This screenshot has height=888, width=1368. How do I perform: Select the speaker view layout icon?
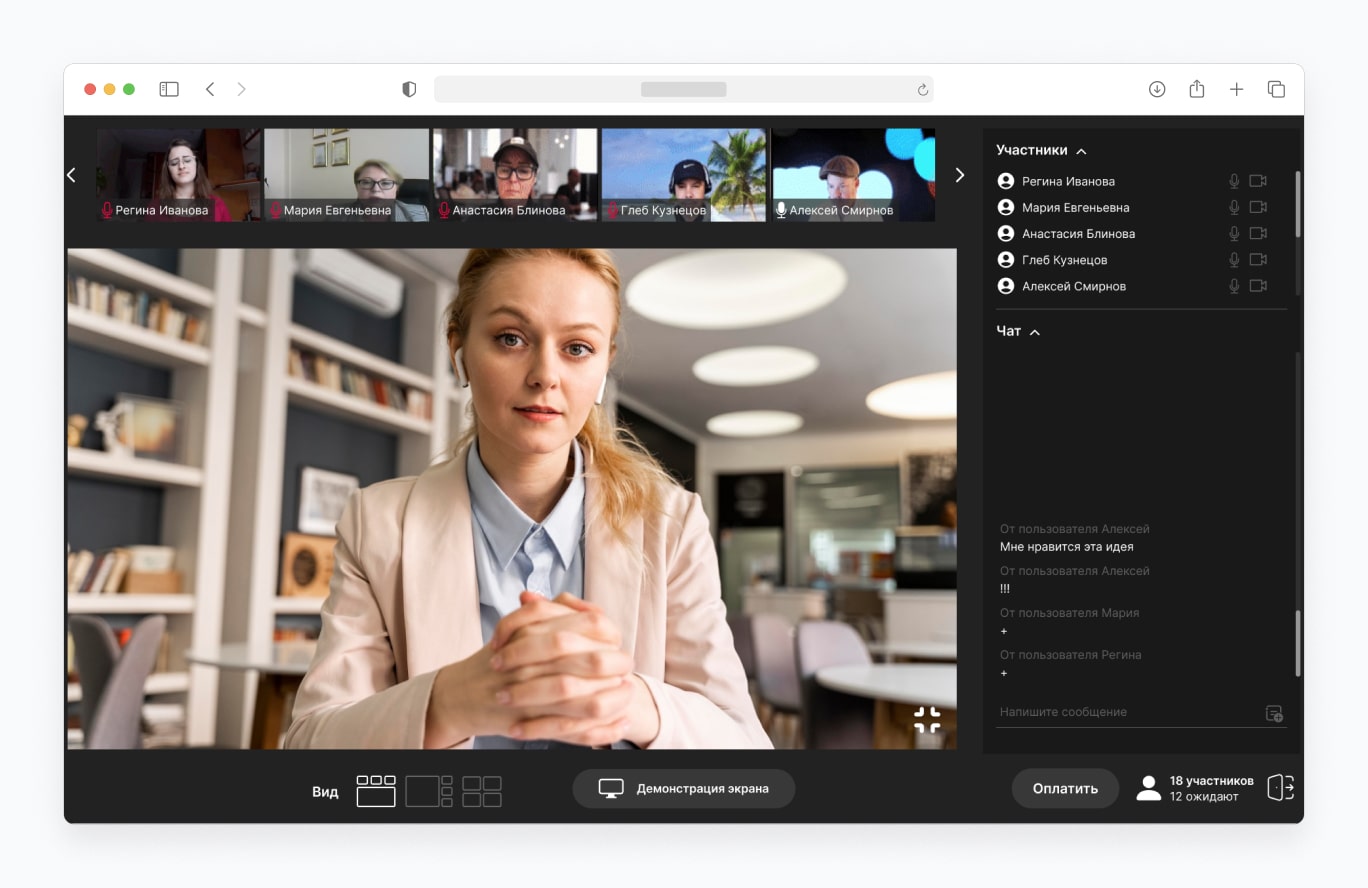376,791
